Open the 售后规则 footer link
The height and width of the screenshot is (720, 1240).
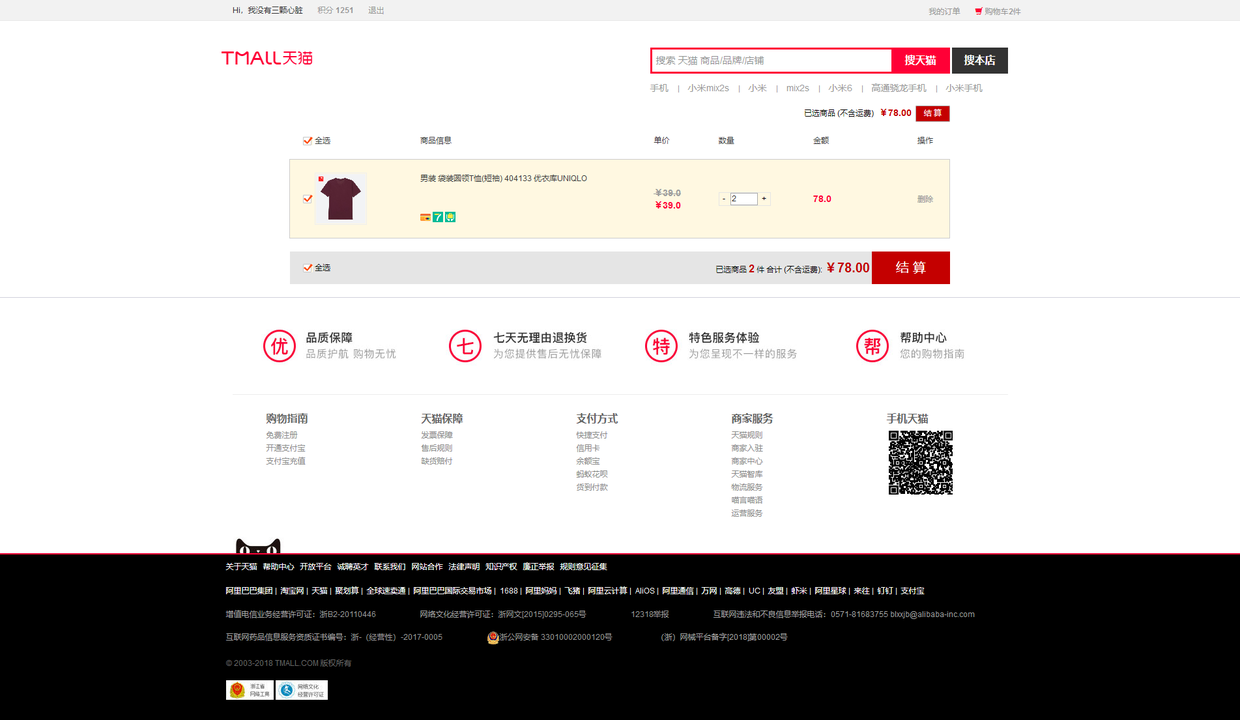437,449
